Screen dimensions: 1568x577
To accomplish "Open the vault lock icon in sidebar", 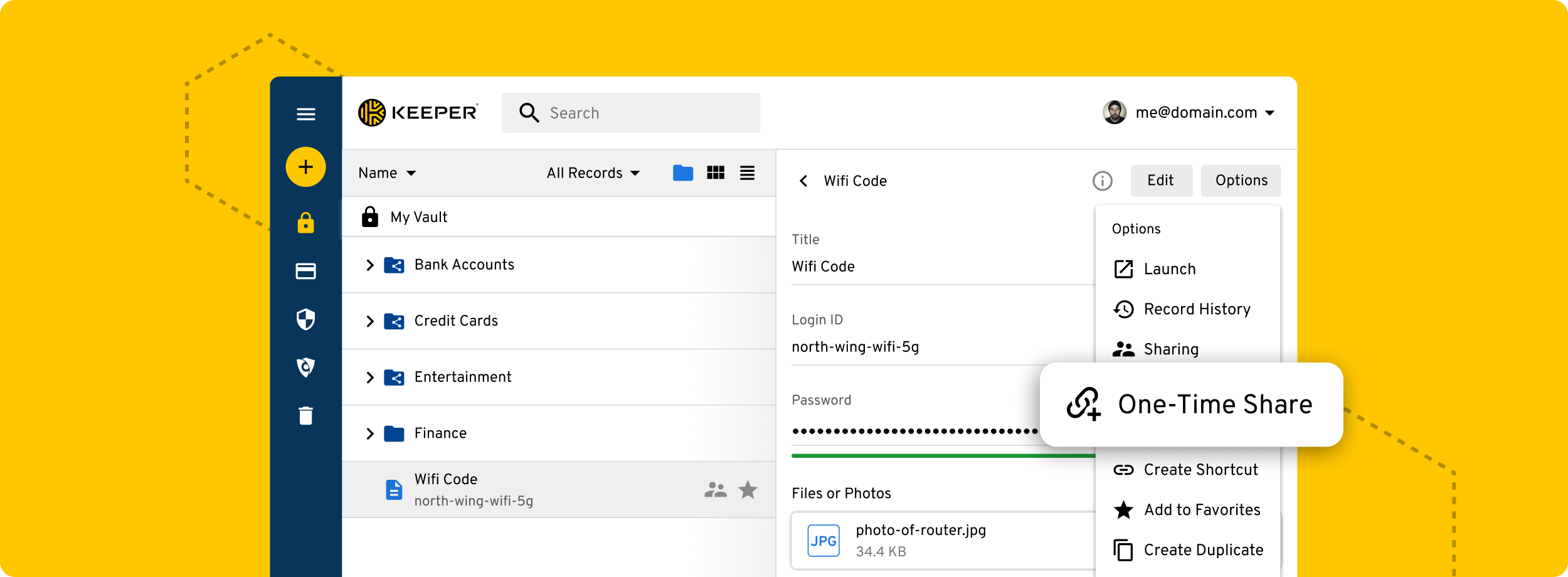I will 305,222.
